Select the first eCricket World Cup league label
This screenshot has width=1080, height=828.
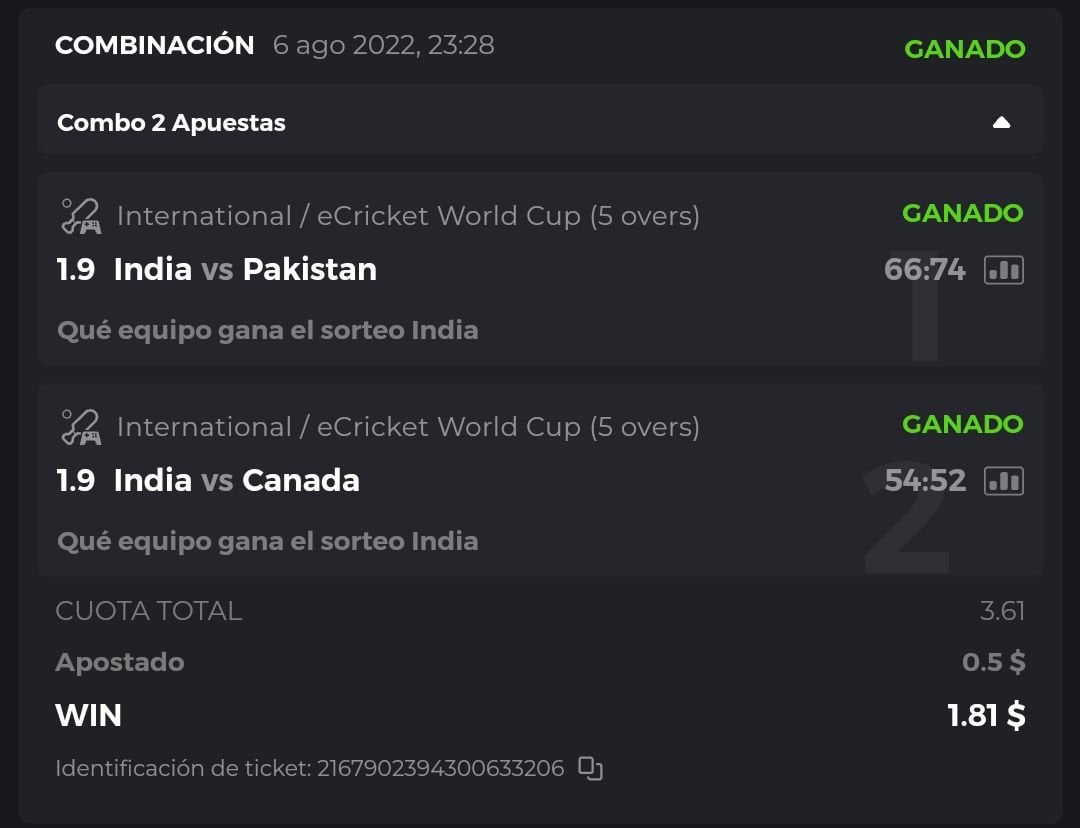[408, 216]
